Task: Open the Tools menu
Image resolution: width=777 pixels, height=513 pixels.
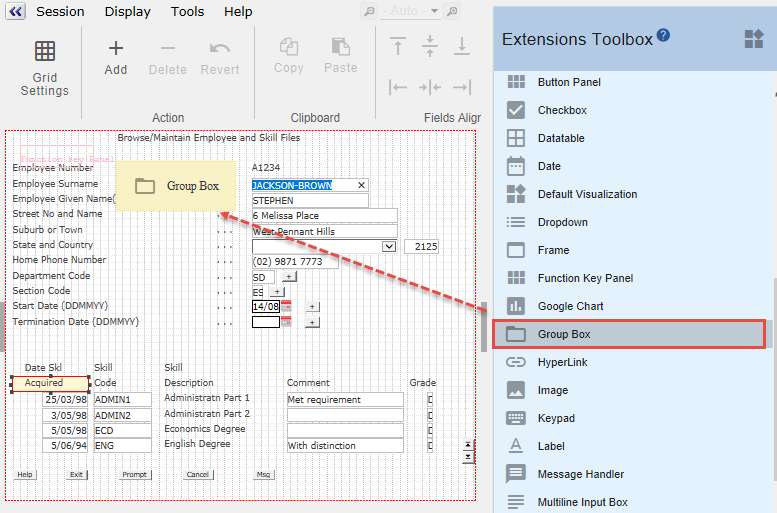Action: coord(187,11)
